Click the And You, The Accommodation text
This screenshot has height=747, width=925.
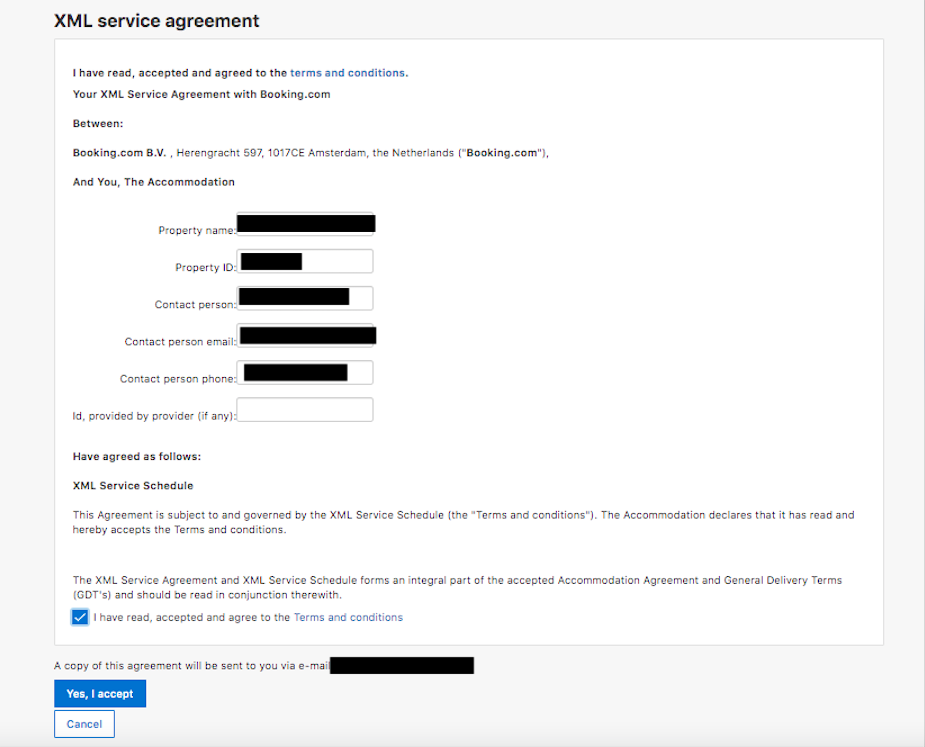(x=153, y=182)
